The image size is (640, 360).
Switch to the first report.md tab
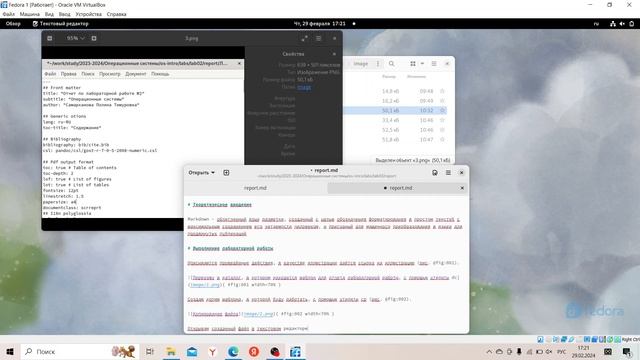[x=256, y=188]
